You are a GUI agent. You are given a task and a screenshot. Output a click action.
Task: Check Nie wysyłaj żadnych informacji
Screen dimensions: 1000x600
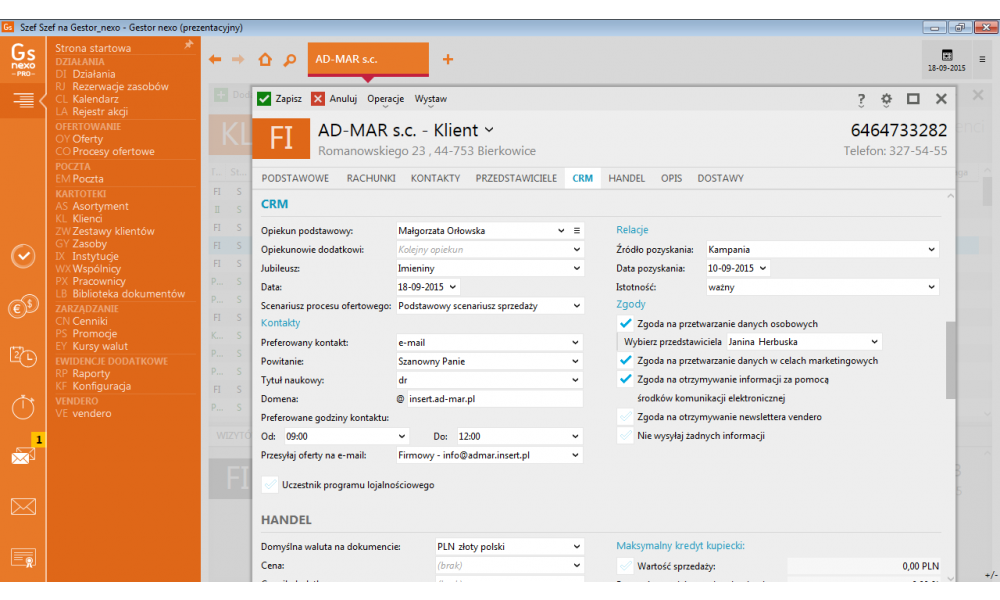coord(625,435)
